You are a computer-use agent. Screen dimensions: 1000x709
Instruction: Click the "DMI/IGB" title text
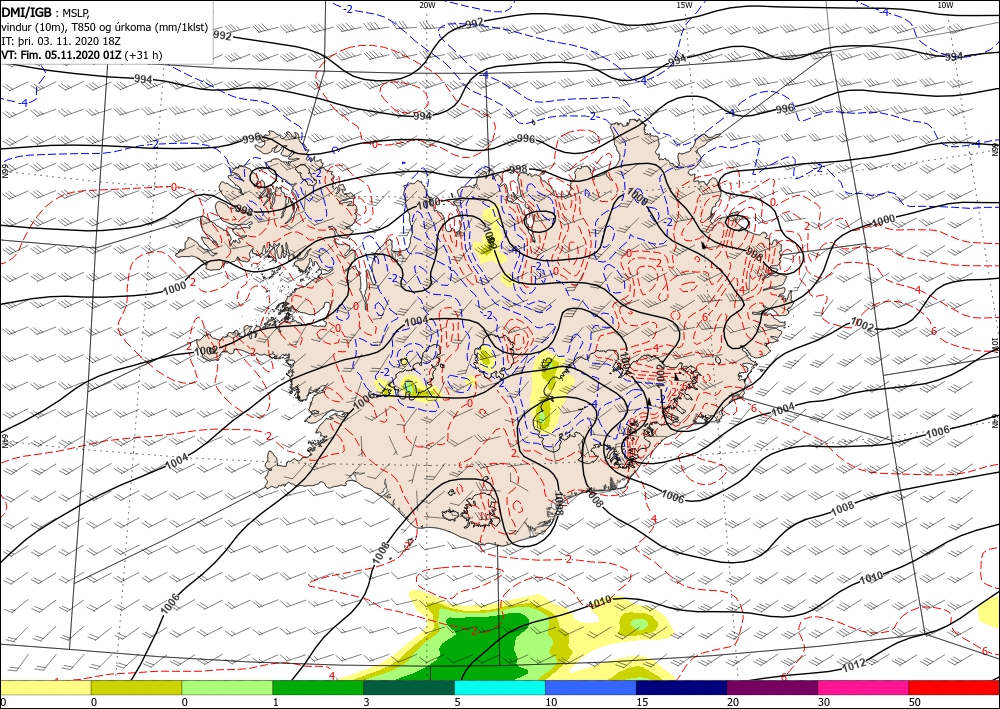[27, 12]
